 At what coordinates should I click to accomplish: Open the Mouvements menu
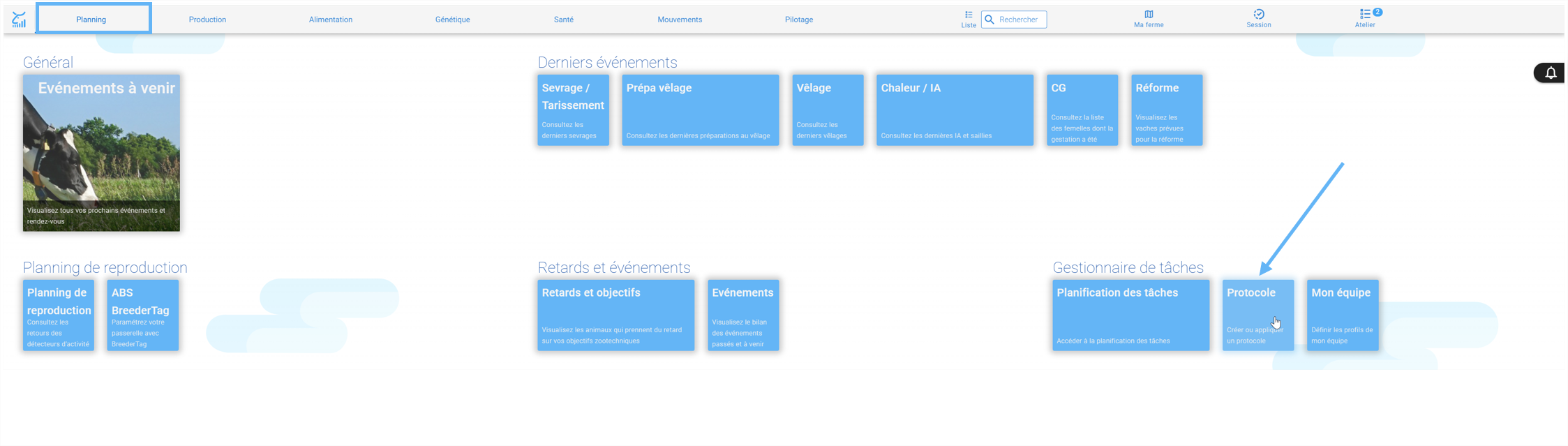pos(680,20)
